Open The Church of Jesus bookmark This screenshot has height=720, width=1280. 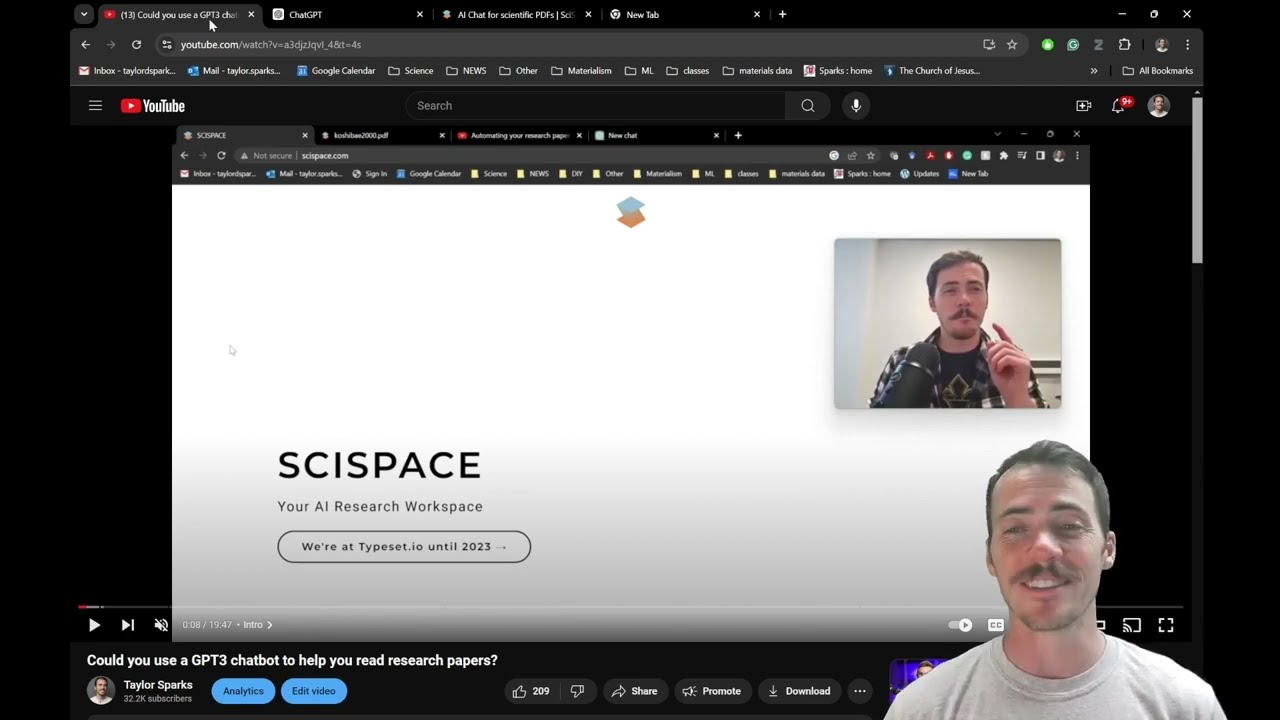(932, 71)
